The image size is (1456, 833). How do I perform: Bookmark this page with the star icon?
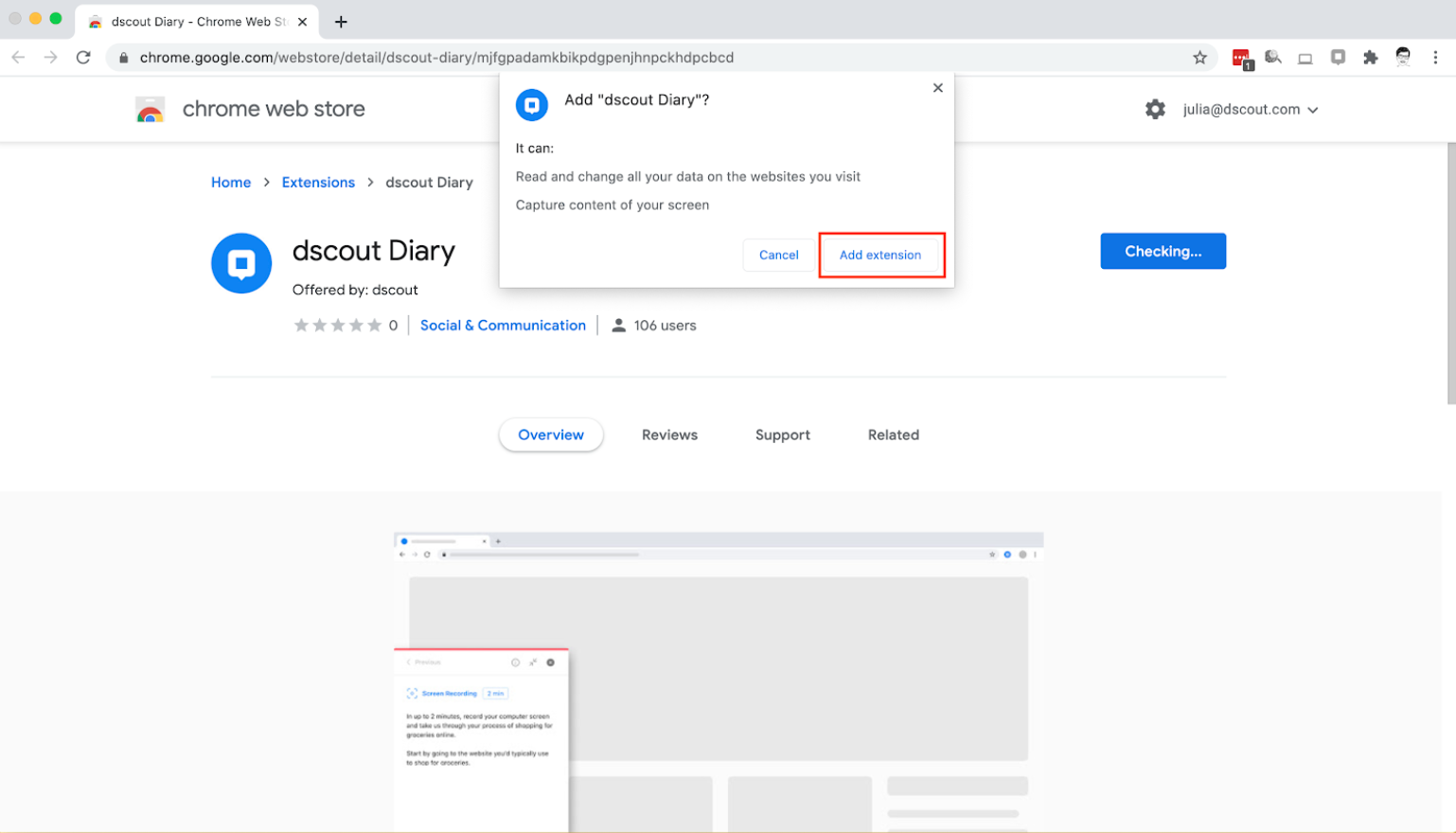coord(1199,58)
